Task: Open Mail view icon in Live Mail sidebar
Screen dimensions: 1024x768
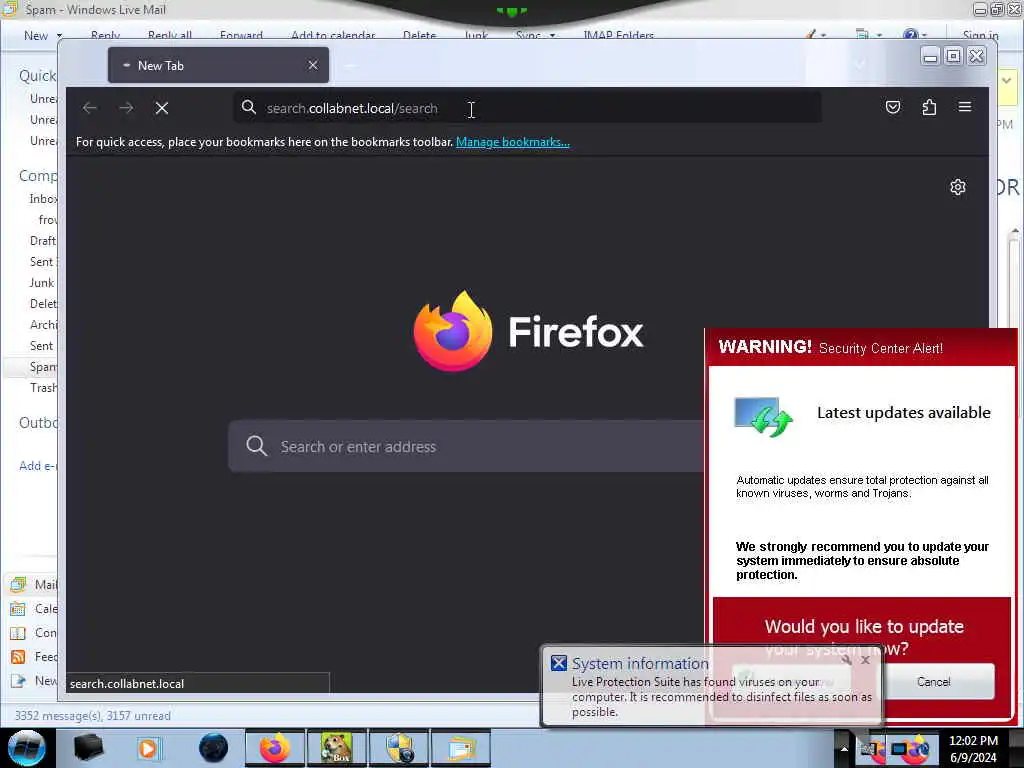Action: click(18, 584)
